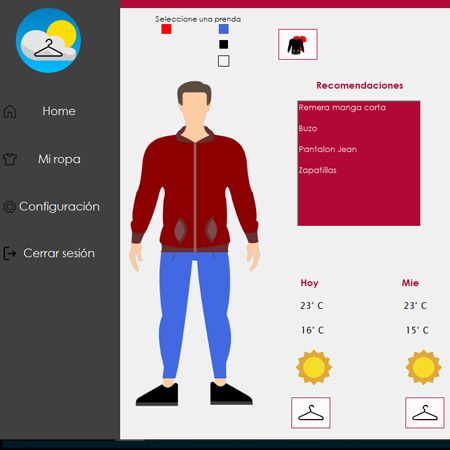
Task: Pick the blue color swatch
Action: pos(224,29)
